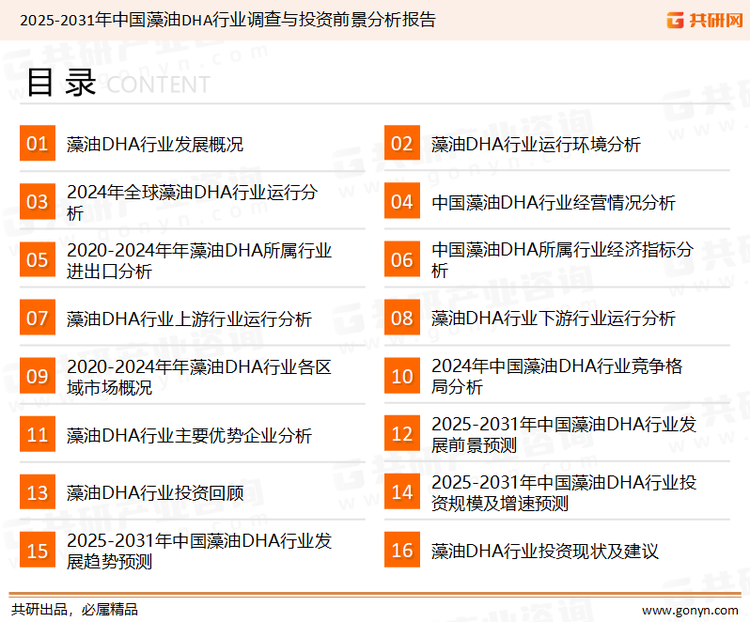Select chapter 藻油DHA行业投资现状及建议
The height and width of the screenshot is (622, 750).
pyautogui.click(x=545, y=551)
